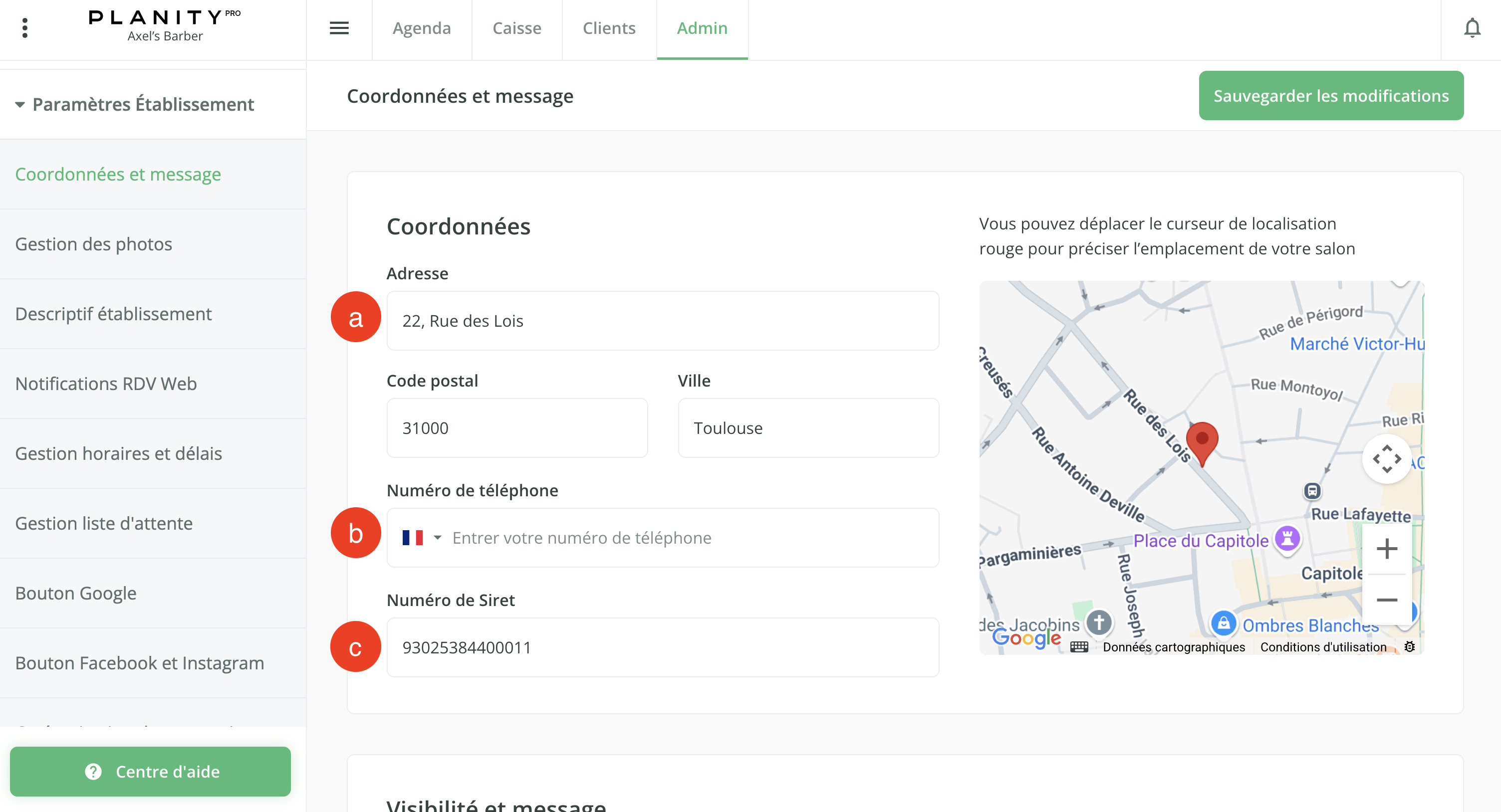Click the red location pin on map
The image size is (1501, 812).
[1202, 442]
